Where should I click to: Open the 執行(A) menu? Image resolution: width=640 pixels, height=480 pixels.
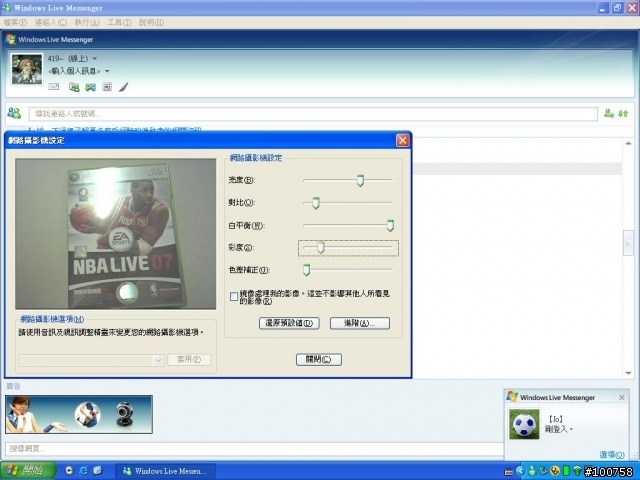coord(87,22)
